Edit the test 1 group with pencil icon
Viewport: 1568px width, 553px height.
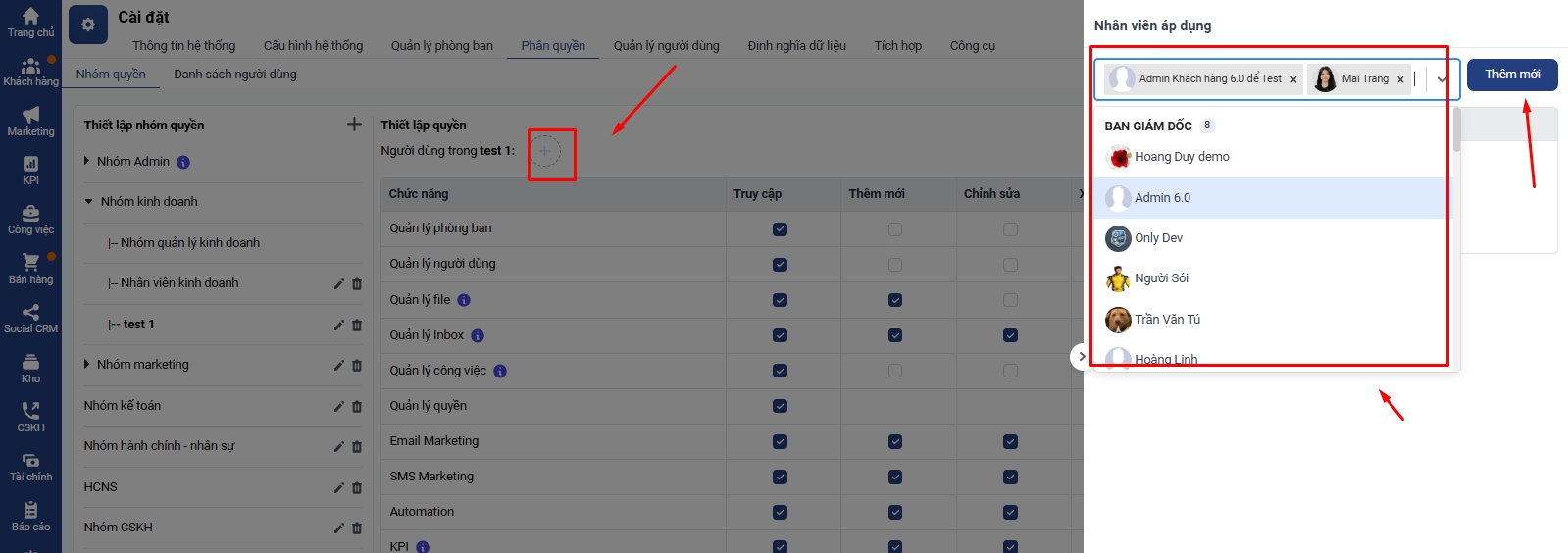pyautogui.click(x=338, y=325)
